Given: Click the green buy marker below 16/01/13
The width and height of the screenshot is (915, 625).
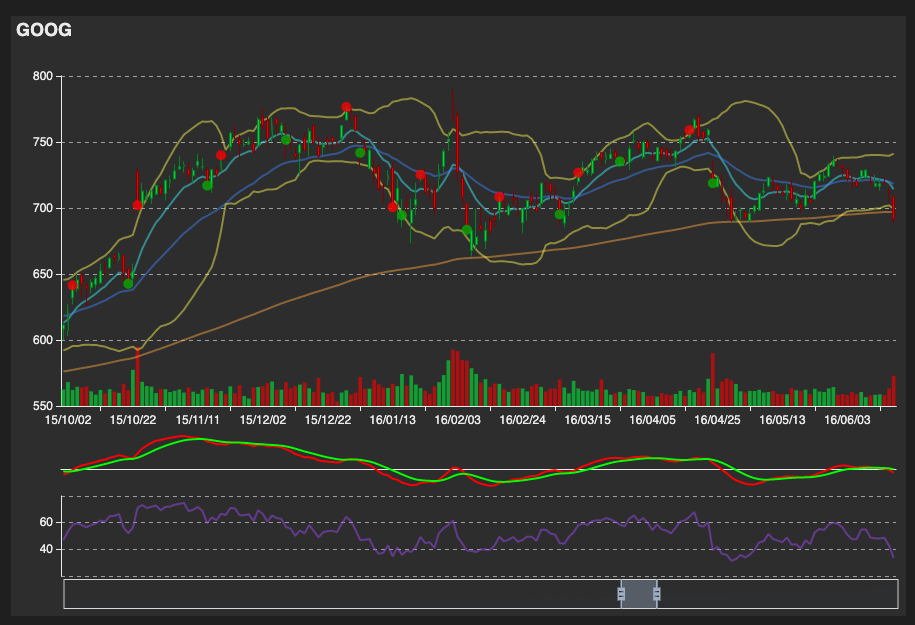Looking at the screenshot, I should (402, 215).
